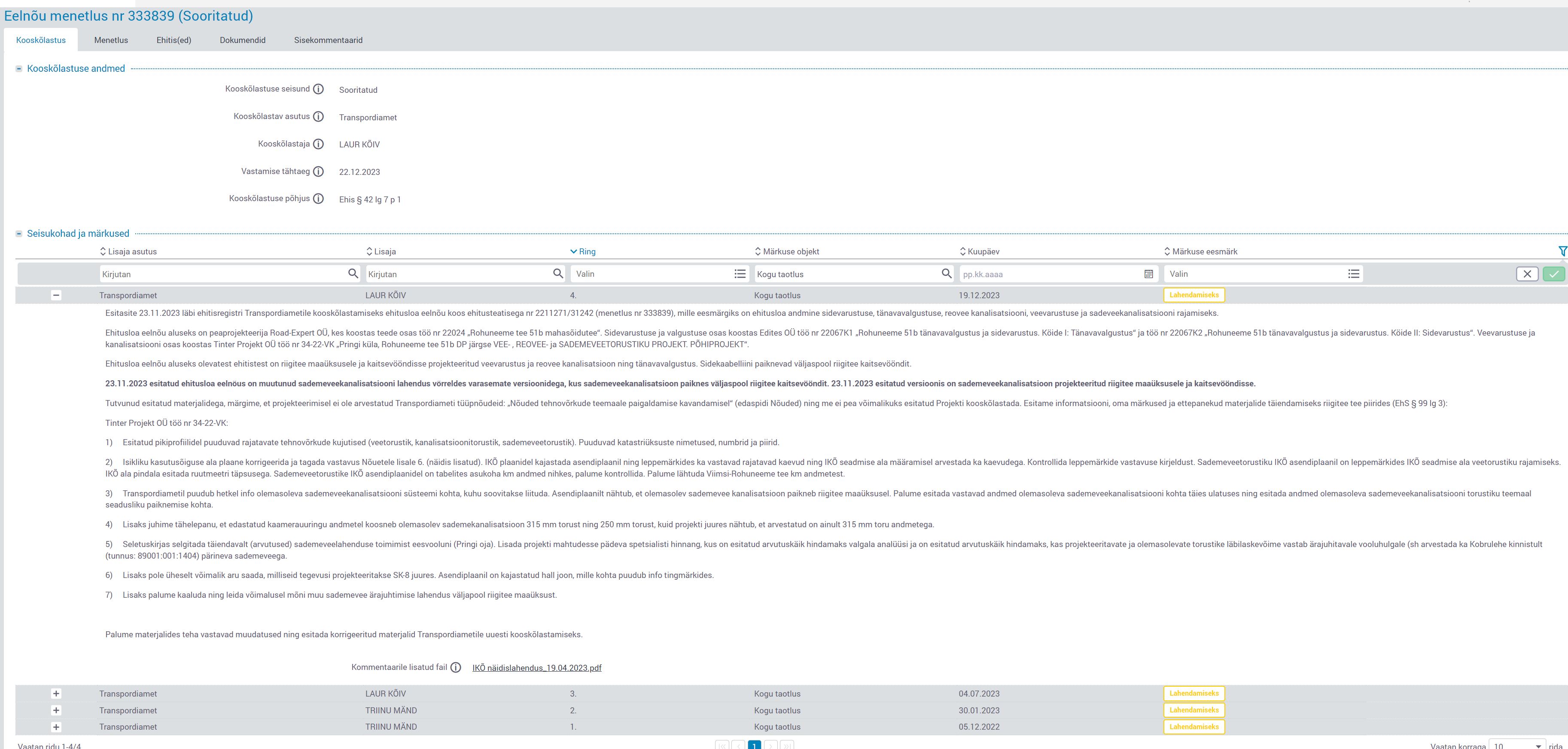Expand the row dated 30.01.2023
Screen dimensions: 1568x749
pos(56,710)
